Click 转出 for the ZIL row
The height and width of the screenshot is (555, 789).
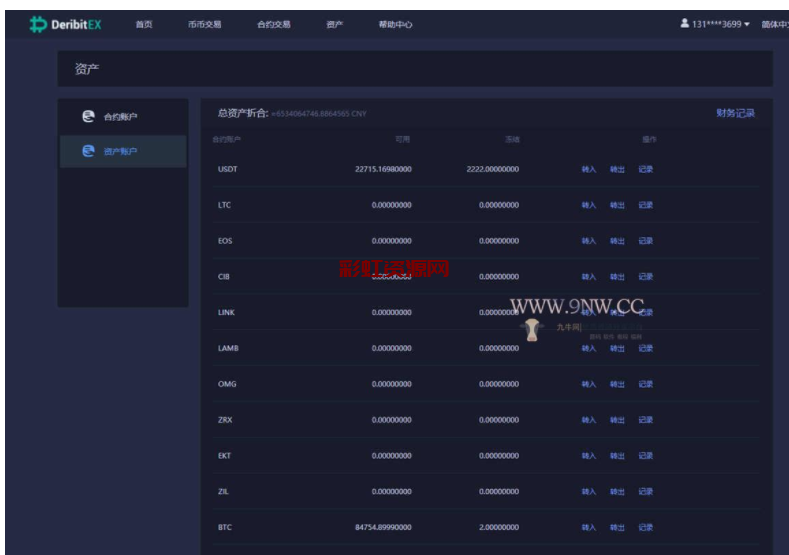(617, 492)
